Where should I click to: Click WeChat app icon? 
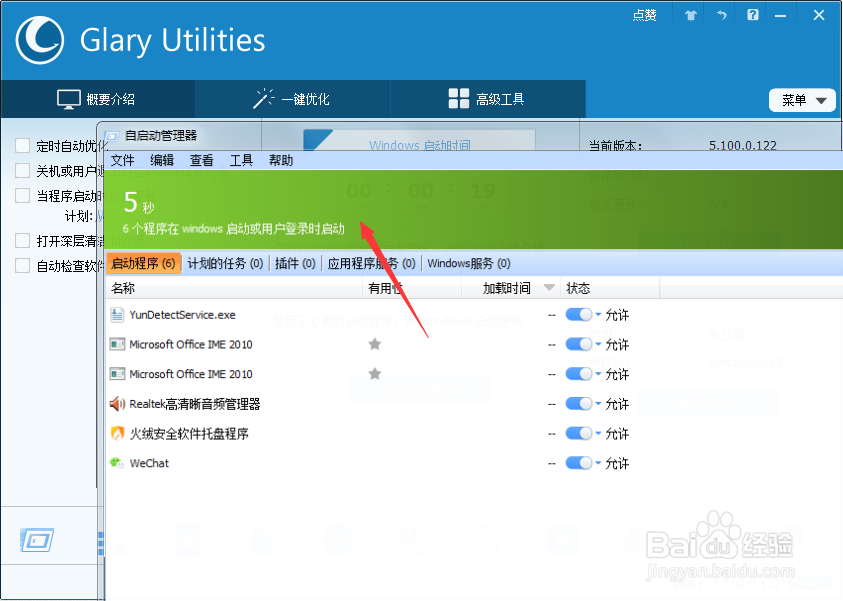pyautogui.click(x=117, y=462)
